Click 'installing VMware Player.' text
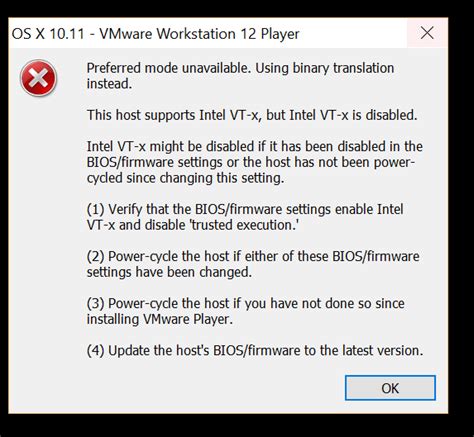The image size is (474, 437). pos(160,319)
